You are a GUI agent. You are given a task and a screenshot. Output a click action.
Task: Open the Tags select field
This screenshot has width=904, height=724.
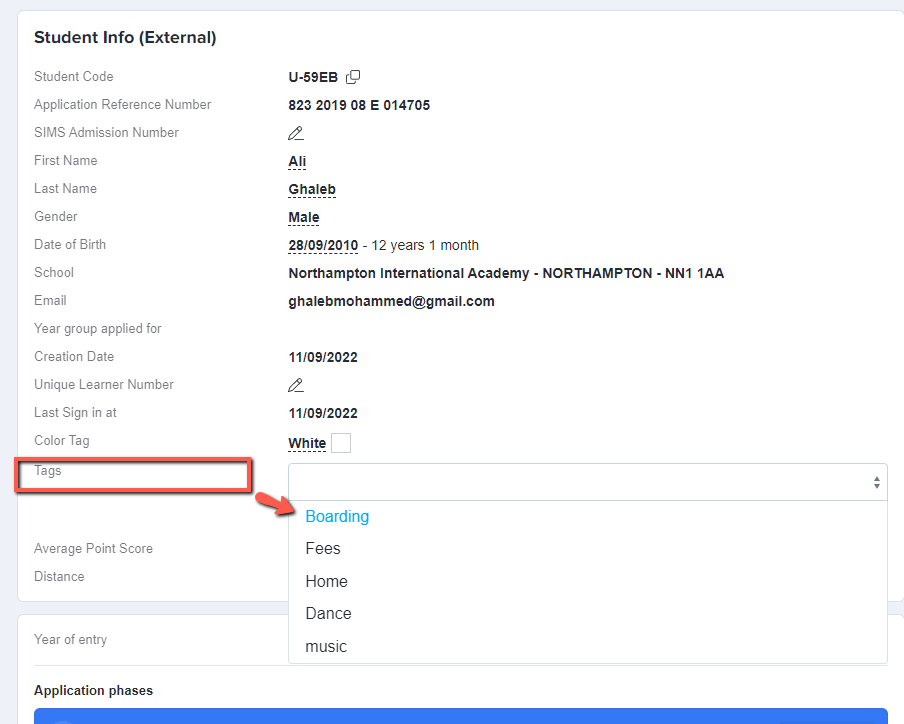click(x=587, y=482)
